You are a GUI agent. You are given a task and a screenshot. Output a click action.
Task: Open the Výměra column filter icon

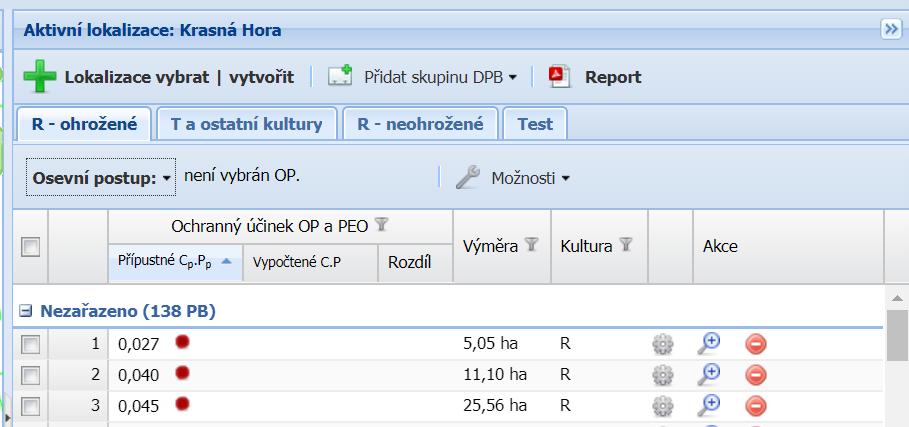(x=530, y=245)
